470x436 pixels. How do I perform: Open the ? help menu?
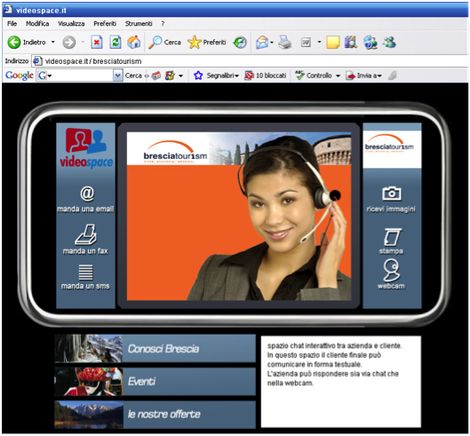click(163, 24)
